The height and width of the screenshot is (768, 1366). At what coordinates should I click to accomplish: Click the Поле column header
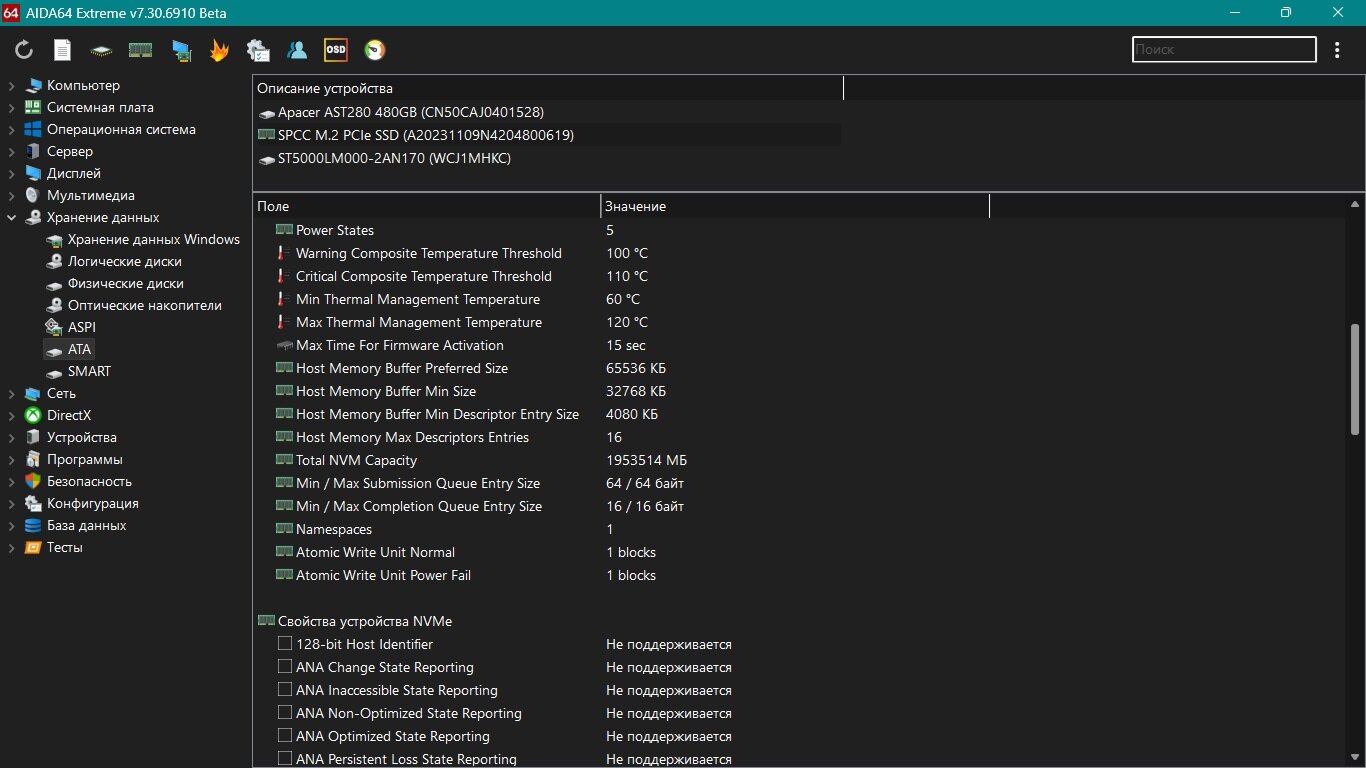426,206
